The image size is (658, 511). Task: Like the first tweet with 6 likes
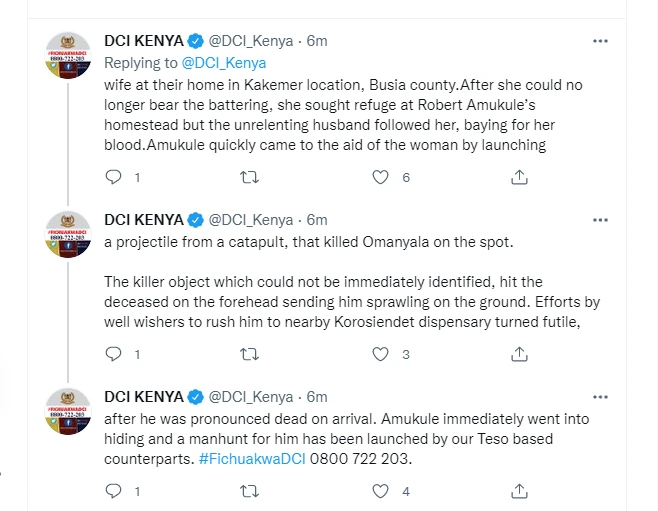pyautogui.click(x=380, y=177)
